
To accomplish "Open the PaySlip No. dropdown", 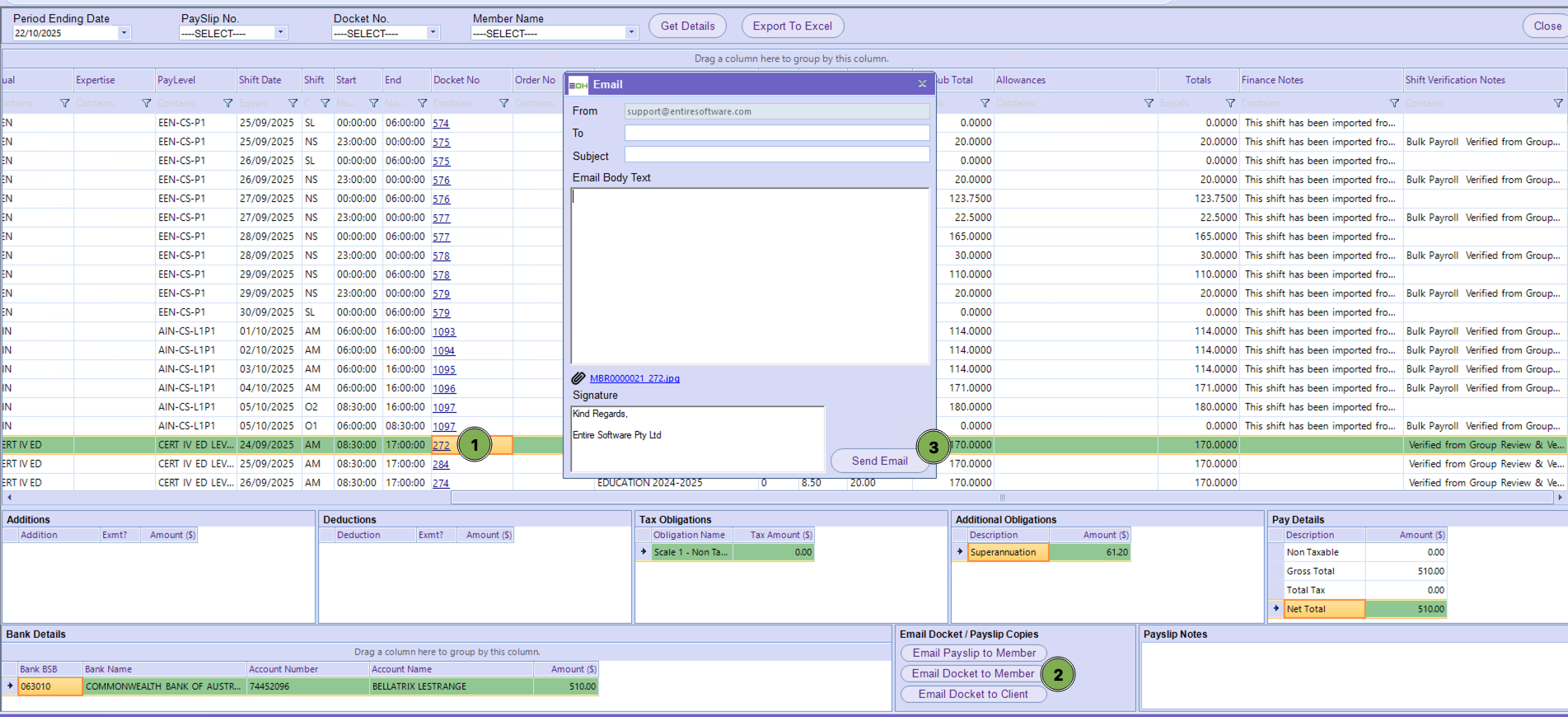I will pos(280,33).
